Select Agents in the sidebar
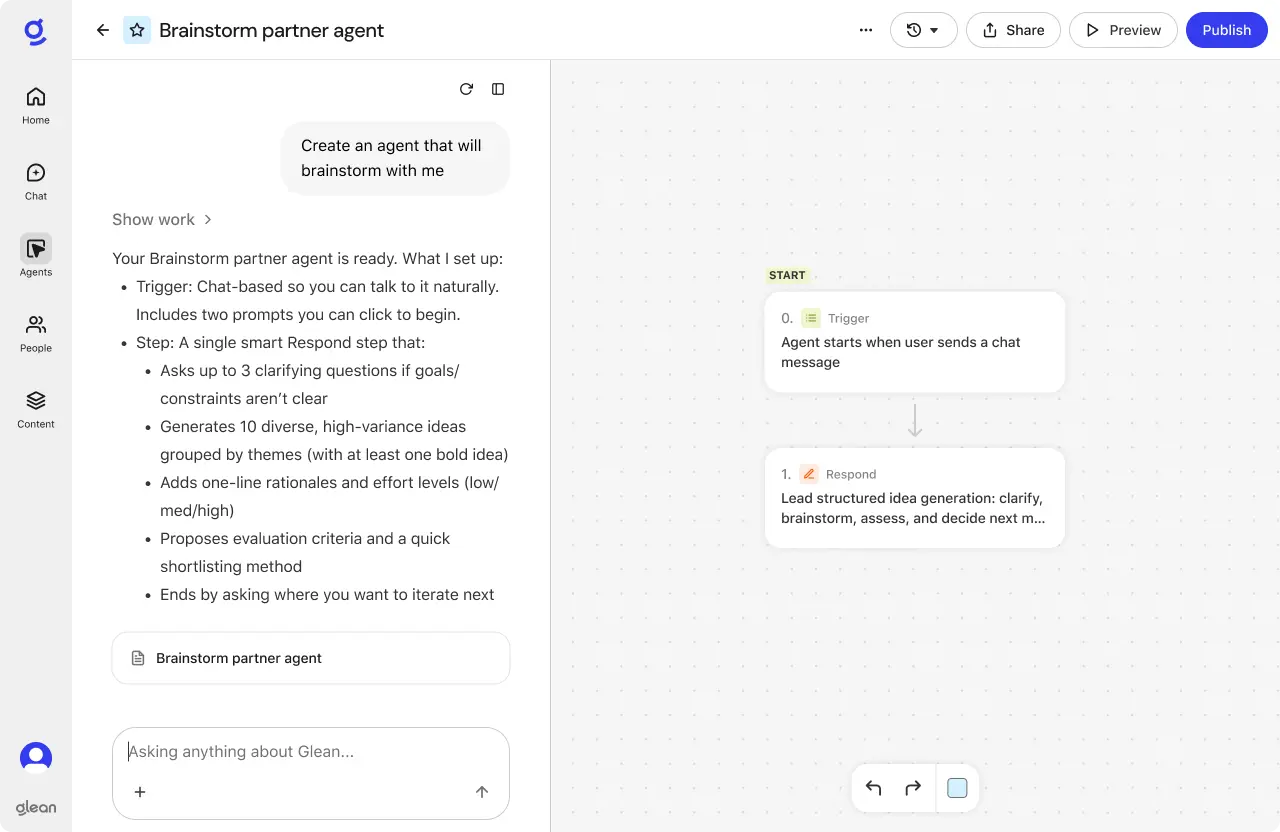Image resolution: width=1280 pixels, height=832 pixels. [36, 257]
